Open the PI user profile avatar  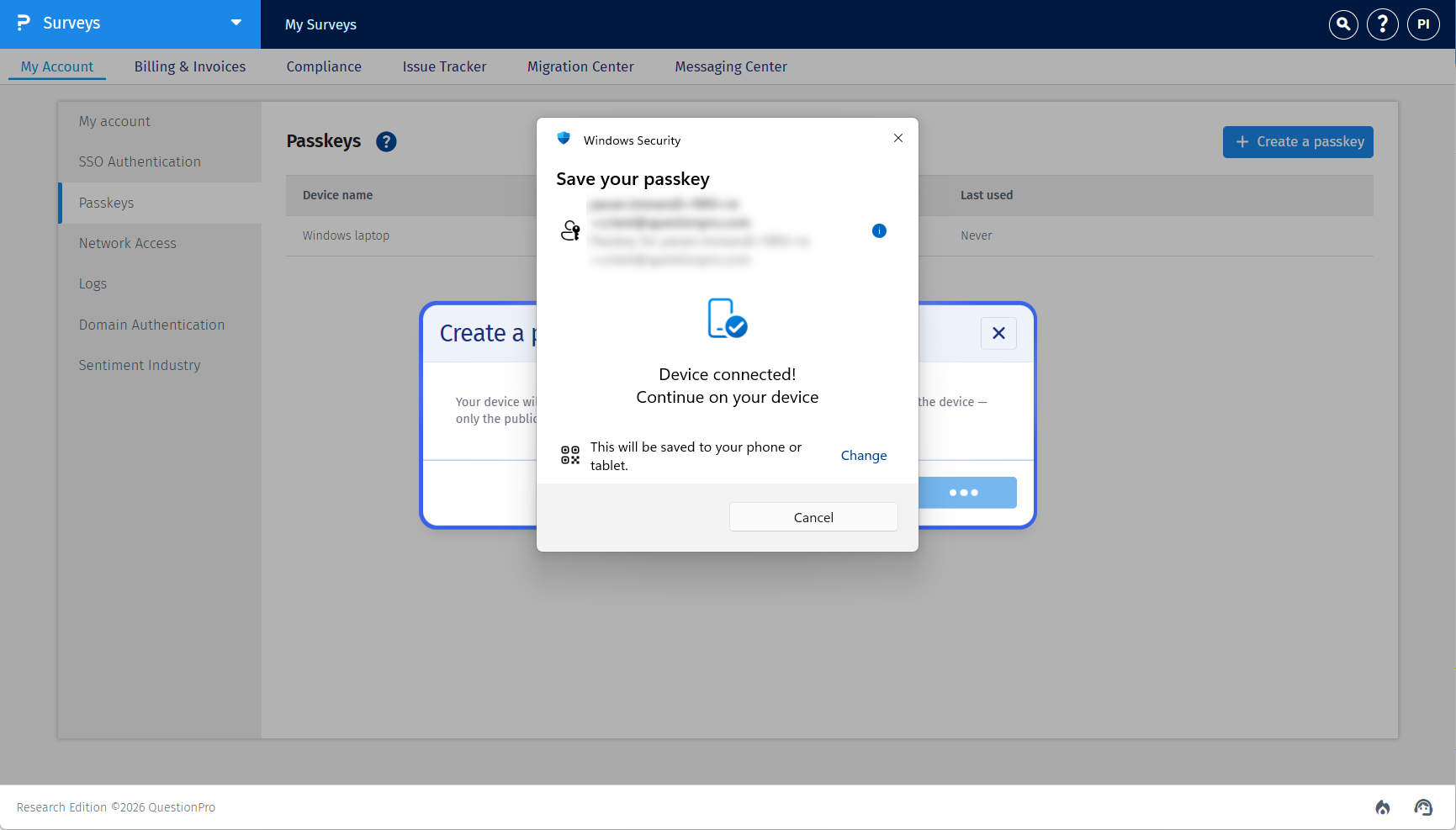(x=1423, y=24)
